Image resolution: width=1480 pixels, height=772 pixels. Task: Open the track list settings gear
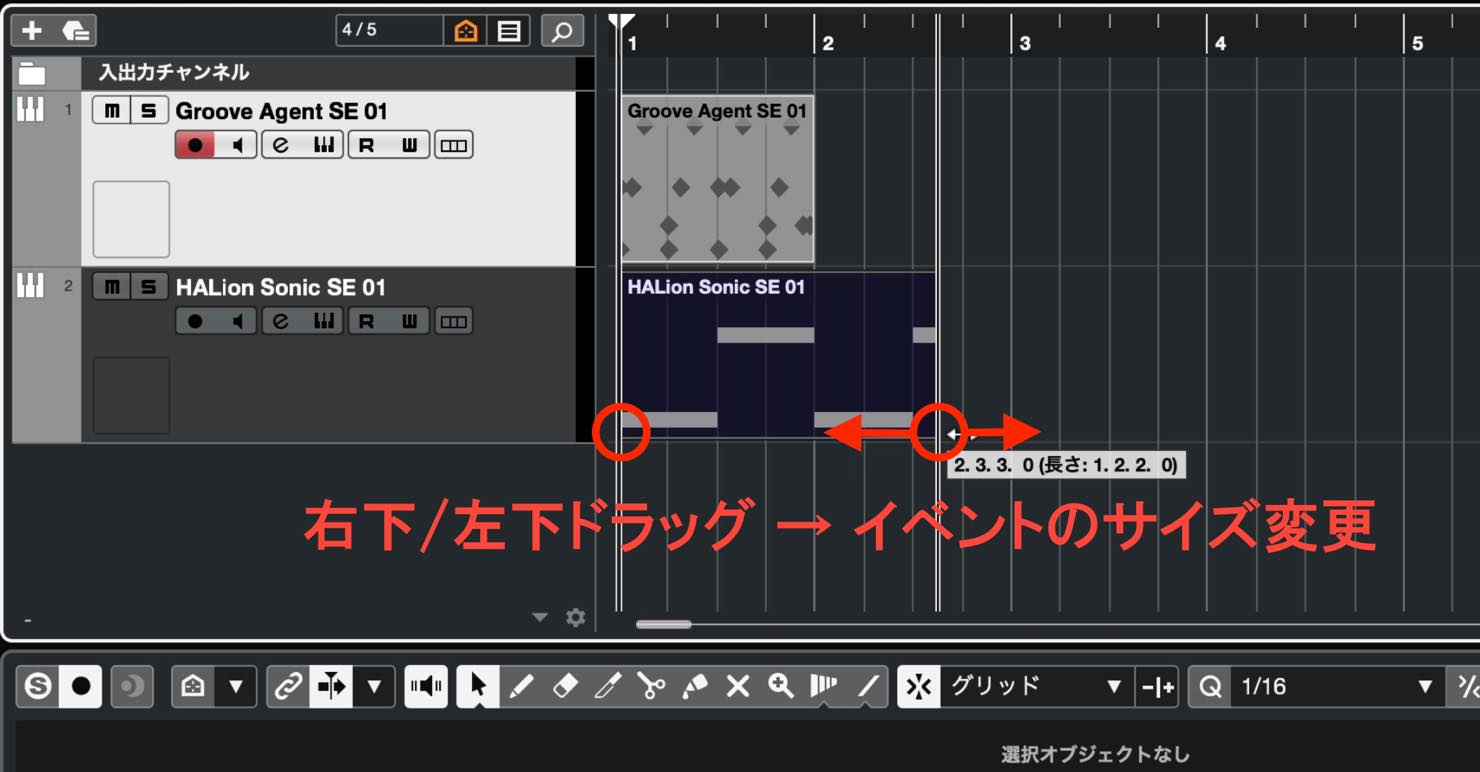click(x=575, y=618)
